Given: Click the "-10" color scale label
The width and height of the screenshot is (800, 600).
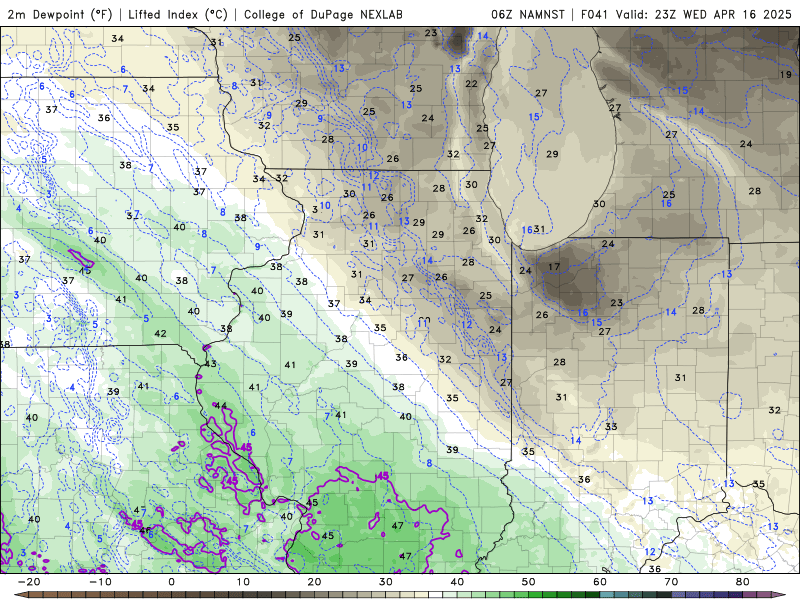Looking at the screenshot, I should coord(100,582).
